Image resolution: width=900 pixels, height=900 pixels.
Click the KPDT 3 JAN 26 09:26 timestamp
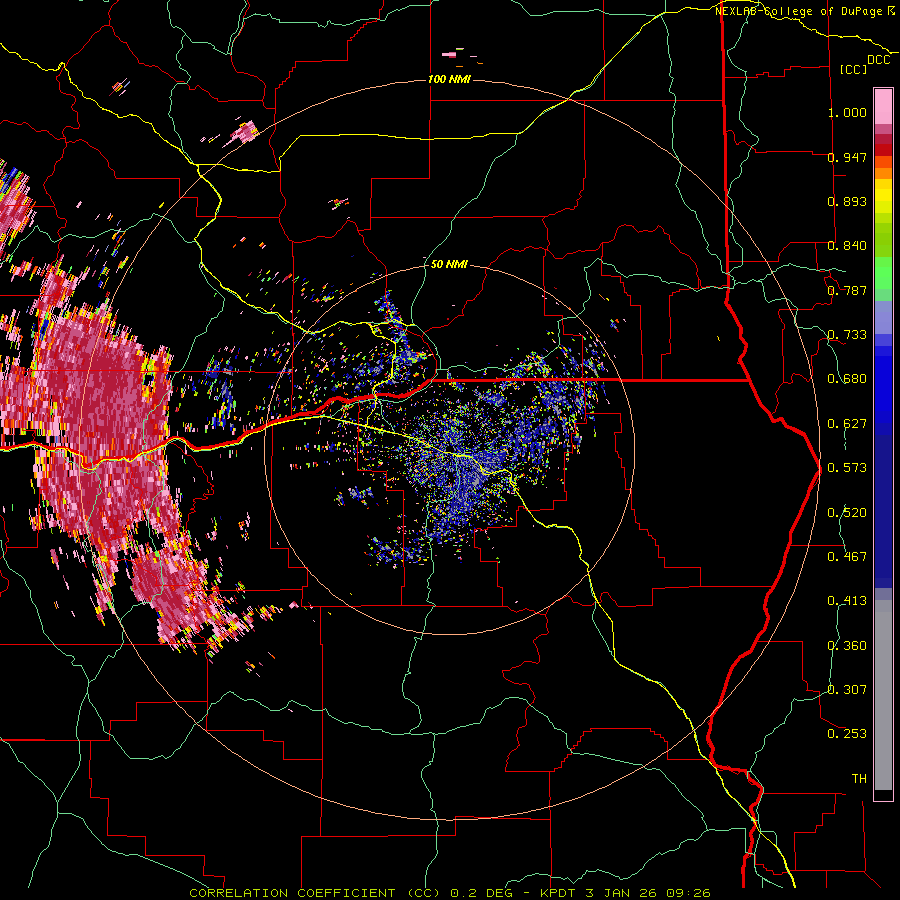(625, 893)
